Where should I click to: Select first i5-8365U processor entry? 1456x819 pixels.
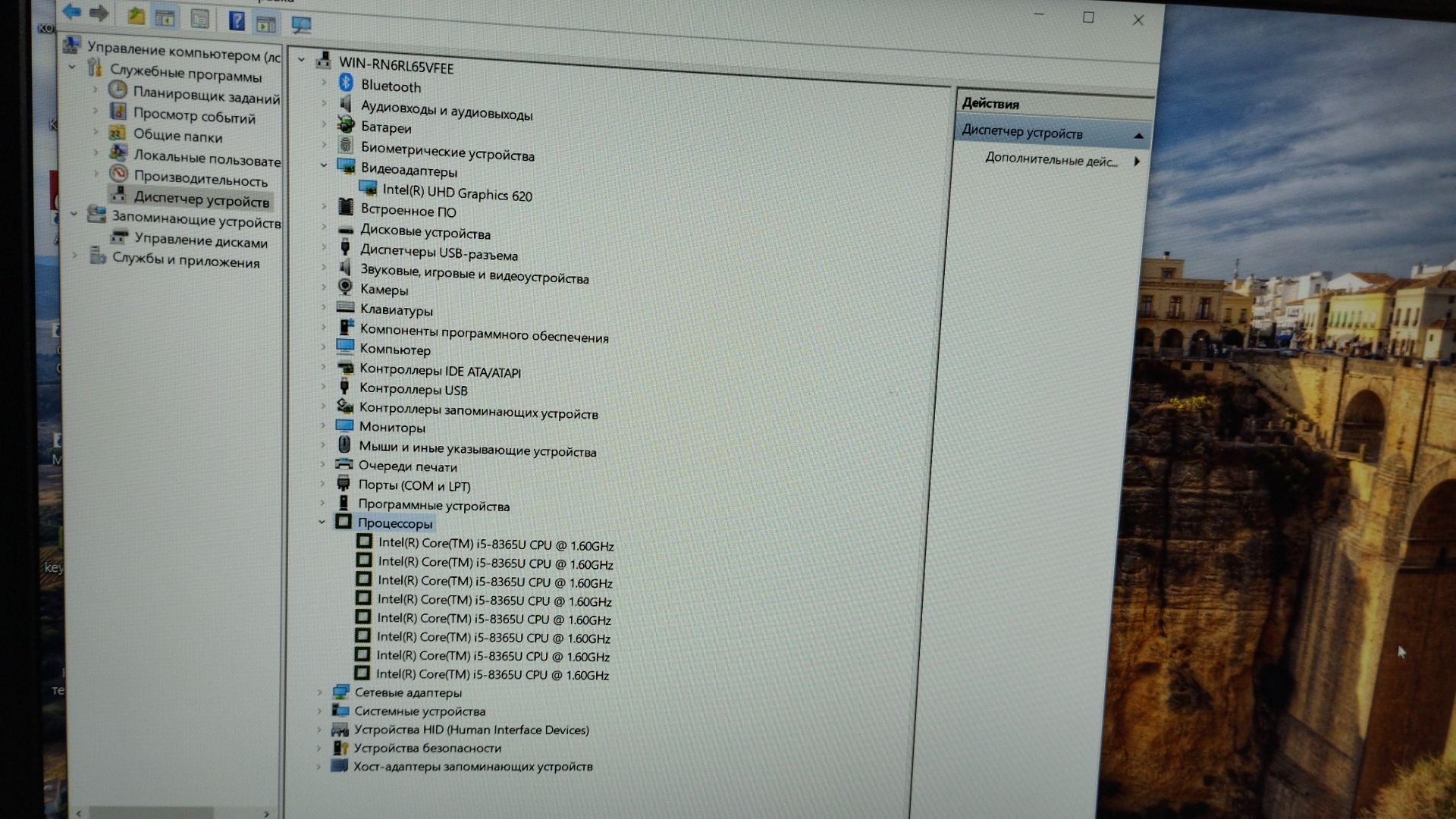coord(495,544)
